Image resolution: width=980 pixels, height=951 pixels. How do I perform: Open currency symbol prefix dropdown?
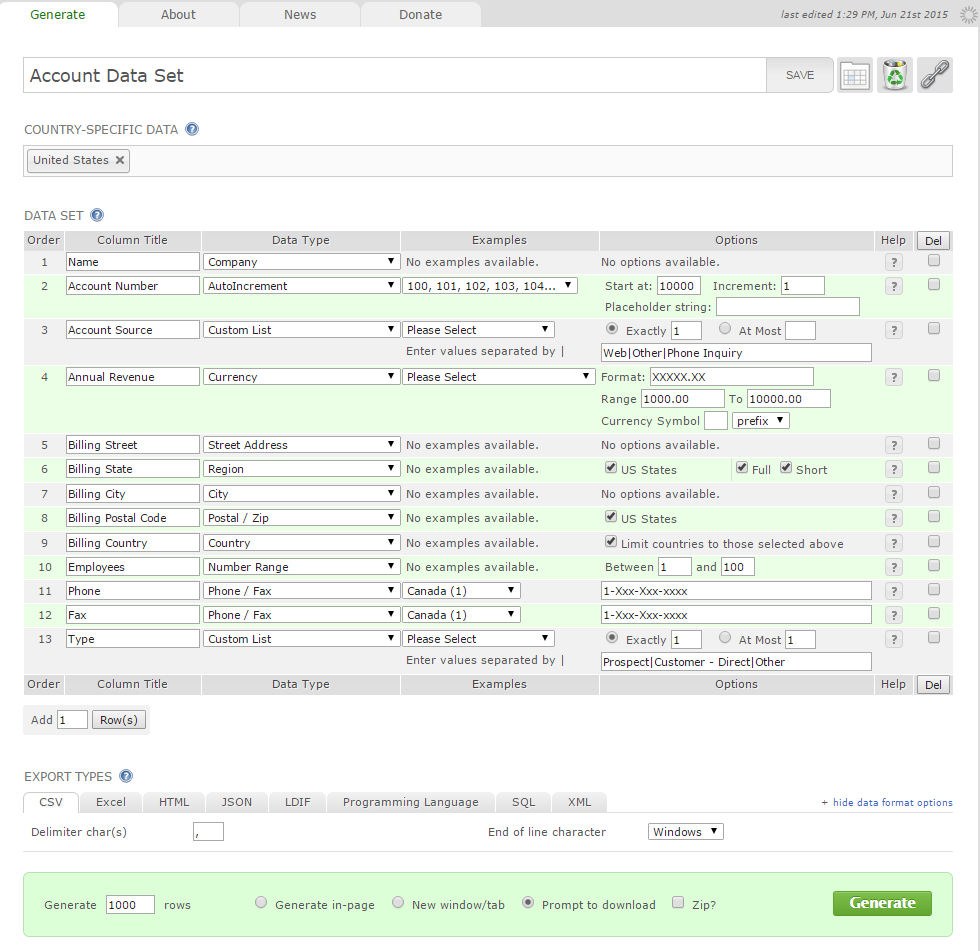point(760,421)
